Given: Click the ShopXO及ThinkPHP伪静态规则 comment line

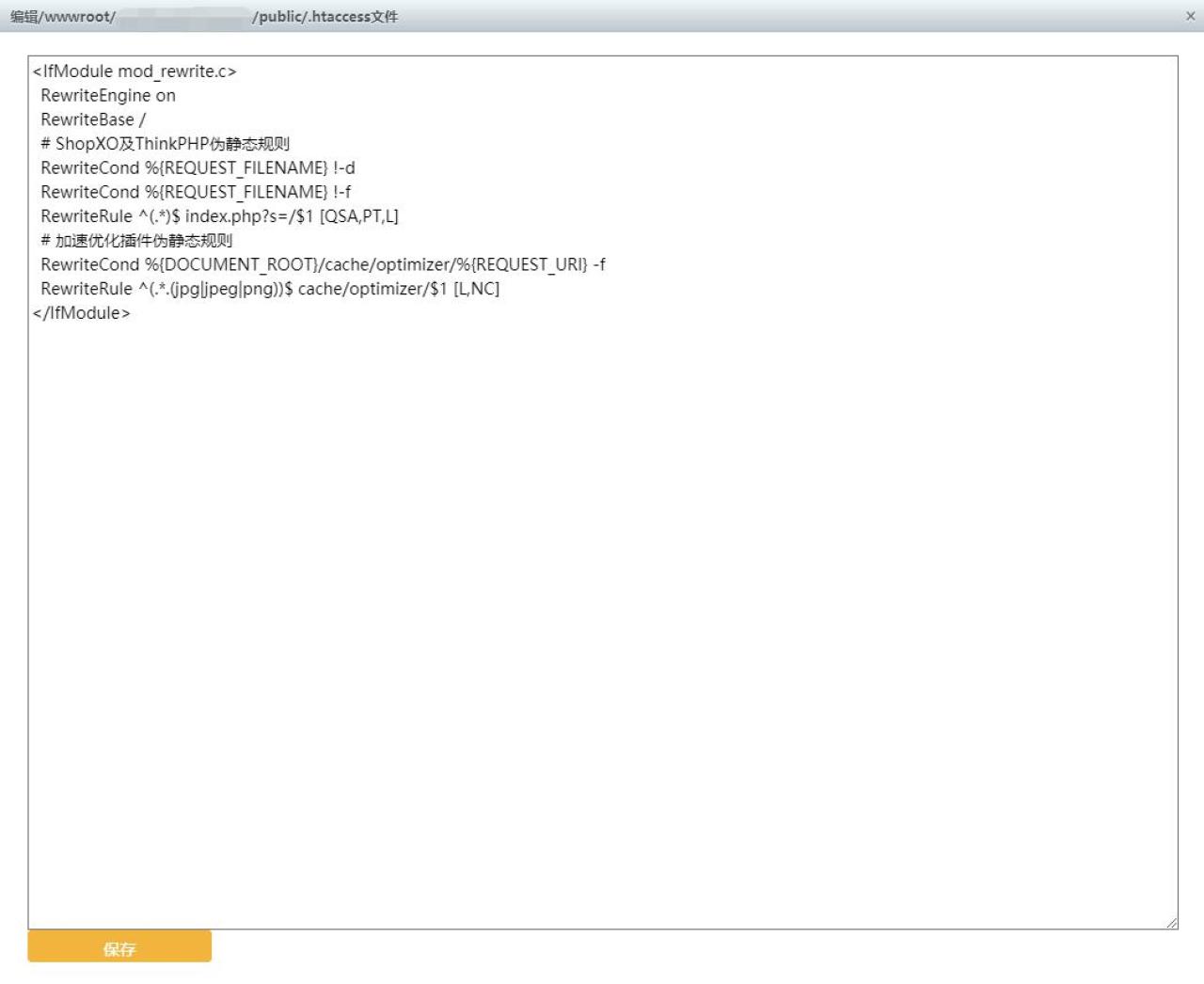Looking at the screenshot, I should click(165, 144).
